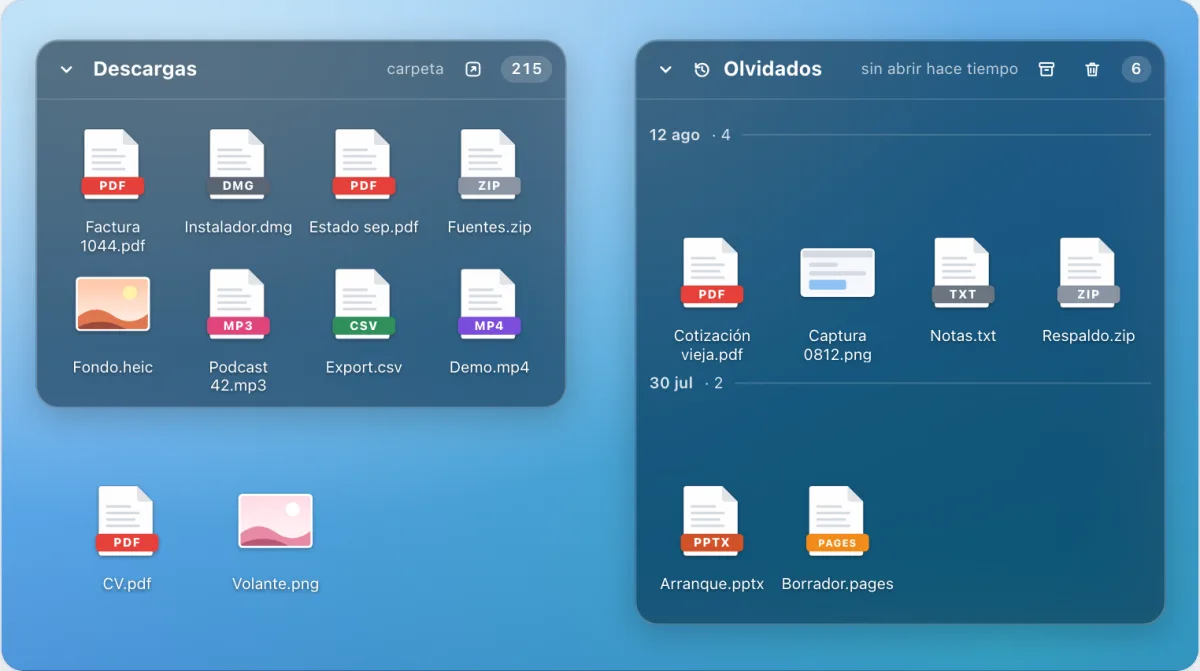The height and width of the screenshot is (671, 1200).
Task: Click the "Demo.mp4" file name
Action: coord(489,367)
